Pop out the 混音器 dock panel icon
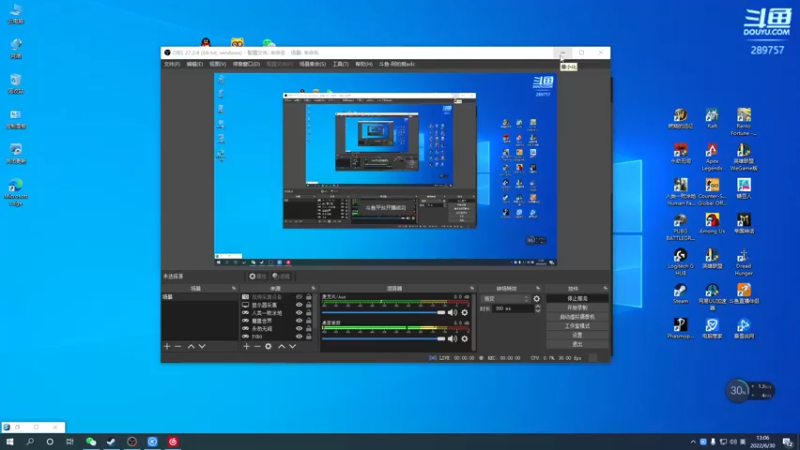Screen dimensions: 800x450 (x=472, y=288)
